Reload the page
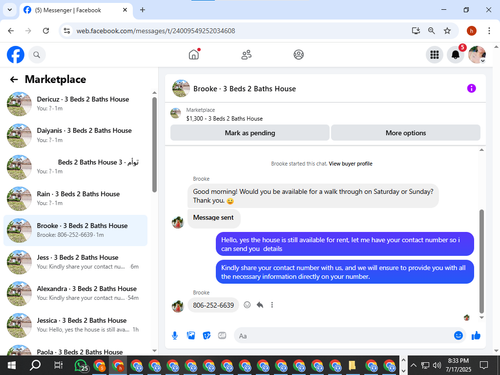This screenshot has width=500, height=375. [46, 31]
